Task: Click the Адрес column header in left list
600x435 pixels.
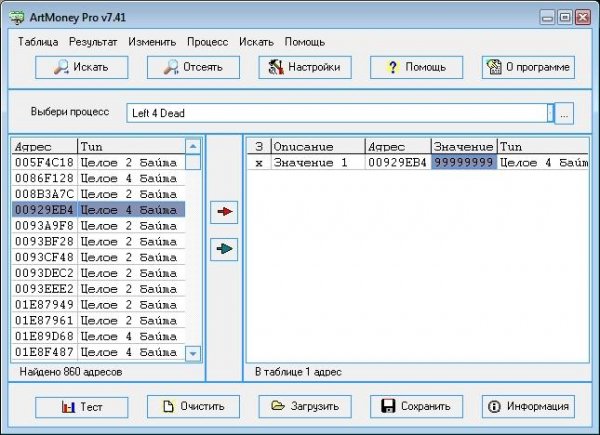Action: pyautogui.click(x=44, y=147)
